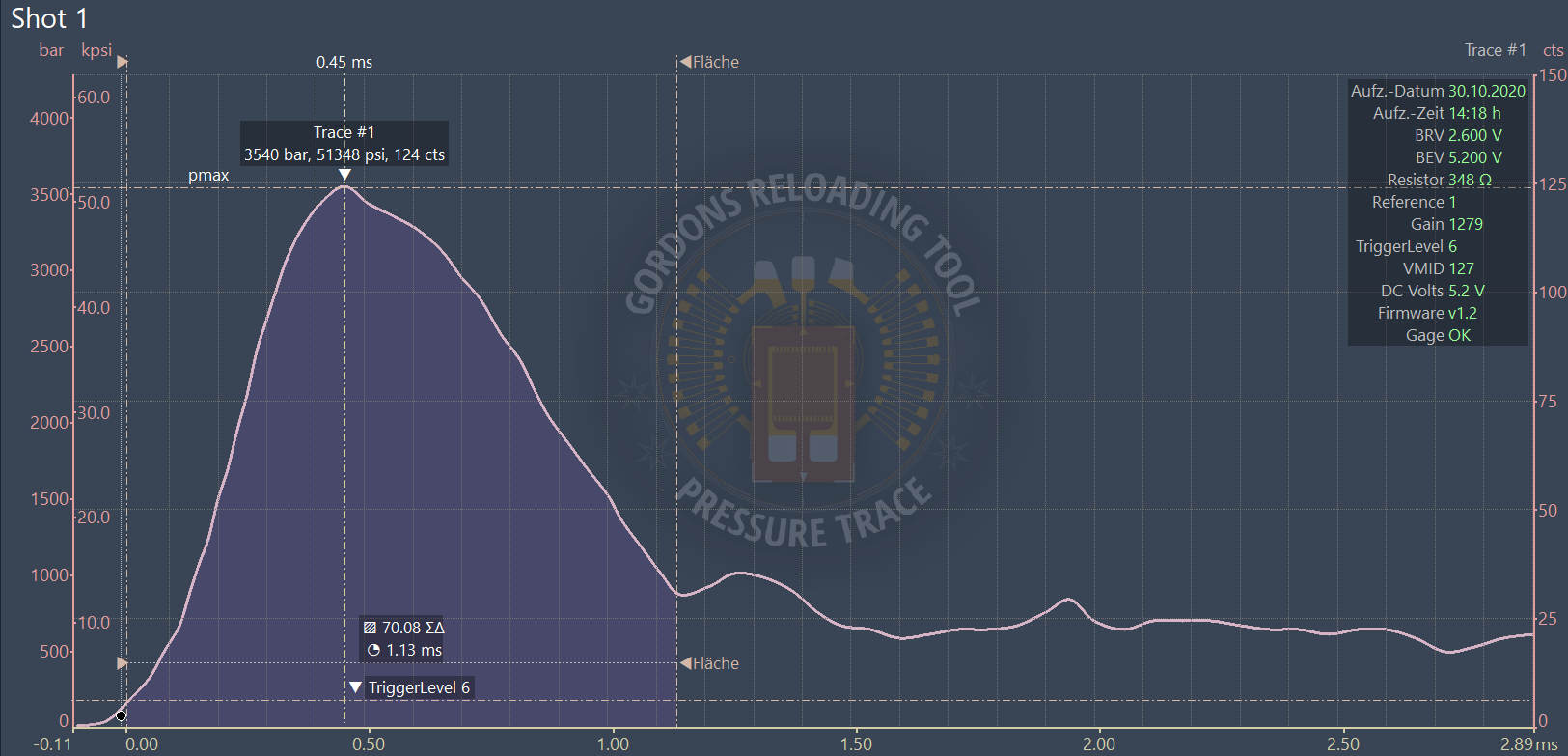Click the lower-left area start triangle marker
Image resolution: width=1568 pixels, height=756 pixels.
pyautogui.click(x=123, y=663)
